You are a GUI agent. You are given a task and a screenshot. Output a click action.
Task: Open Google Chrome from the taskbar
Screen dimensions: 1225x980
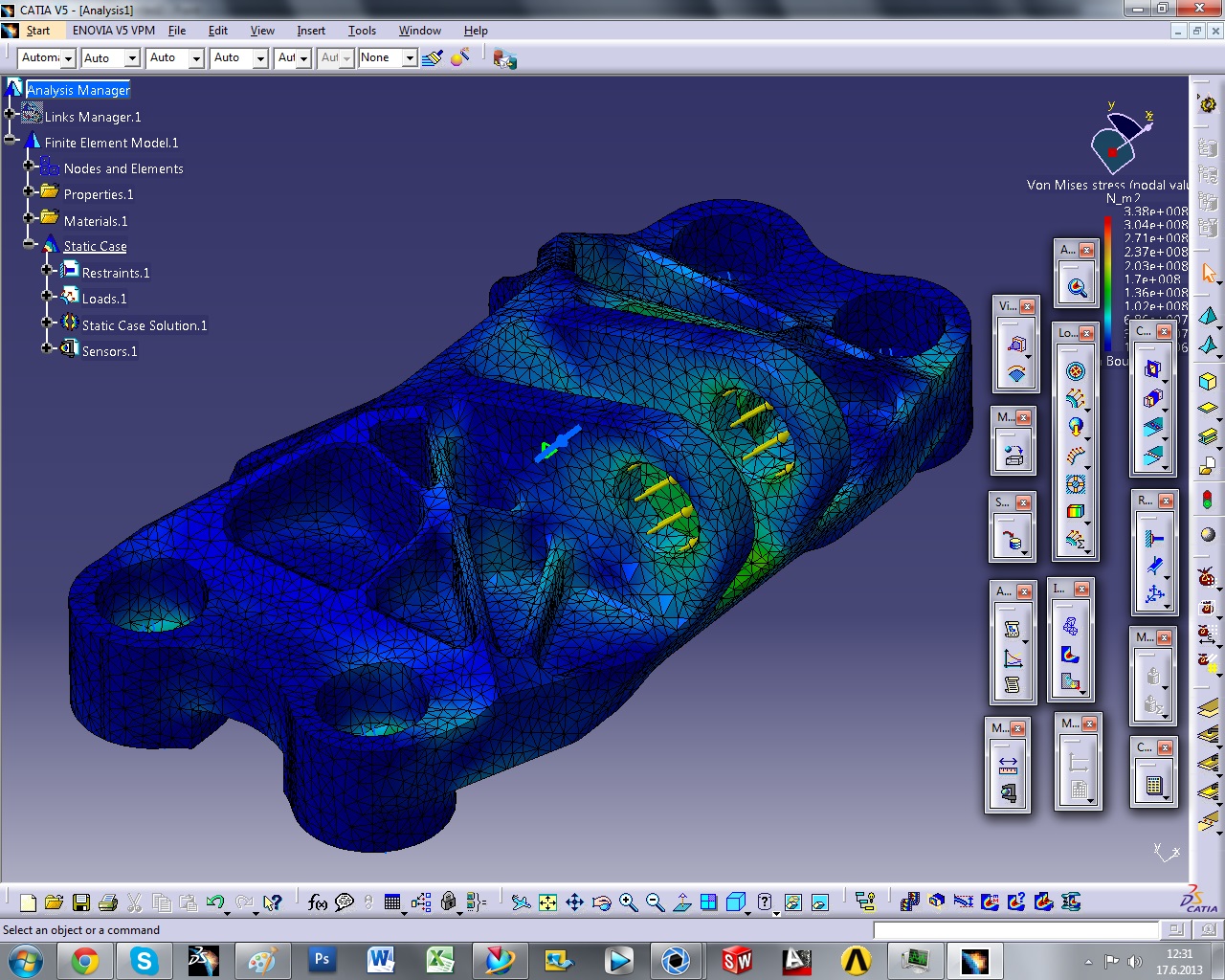(x=85, y=960)
